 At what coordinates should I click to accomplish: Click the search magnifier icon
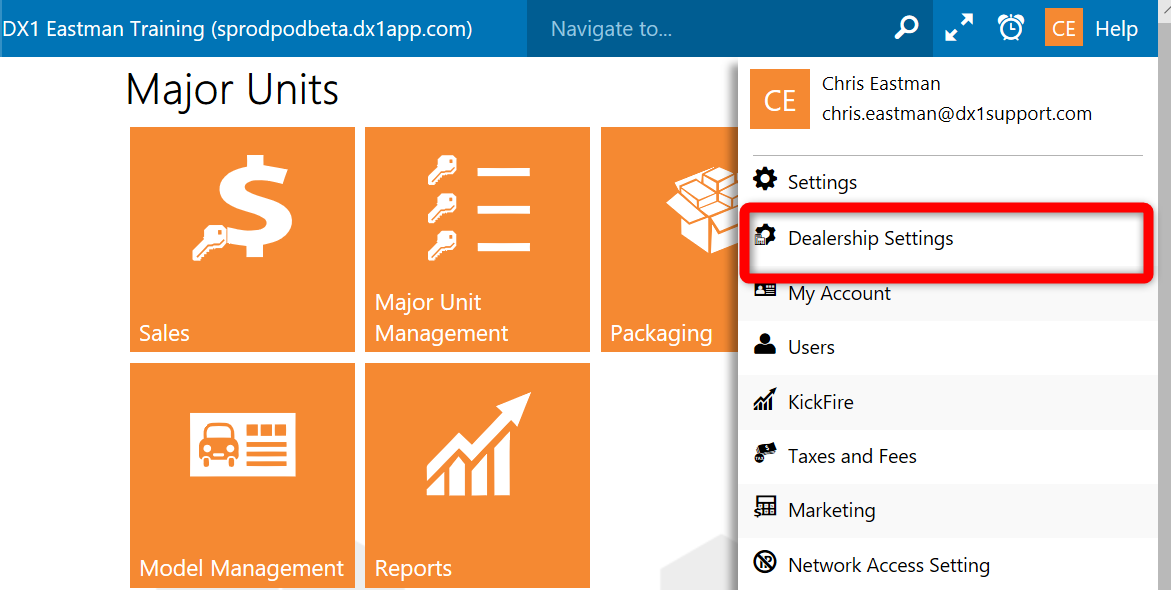pos(906,28)
